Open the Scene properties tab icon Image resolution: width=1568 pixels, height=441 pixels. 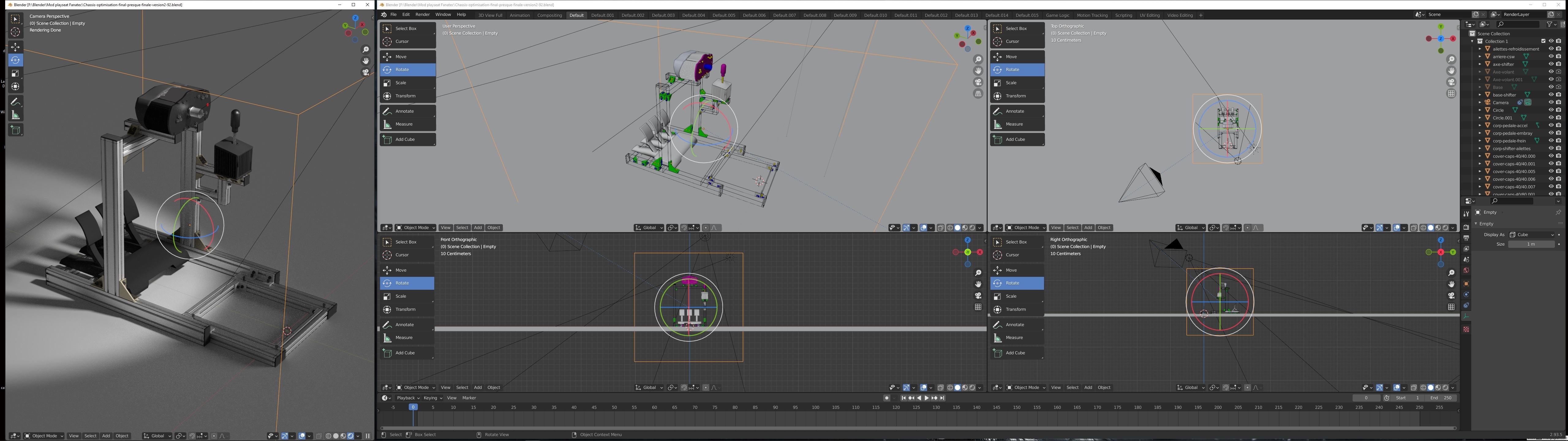click(1466, 259)
